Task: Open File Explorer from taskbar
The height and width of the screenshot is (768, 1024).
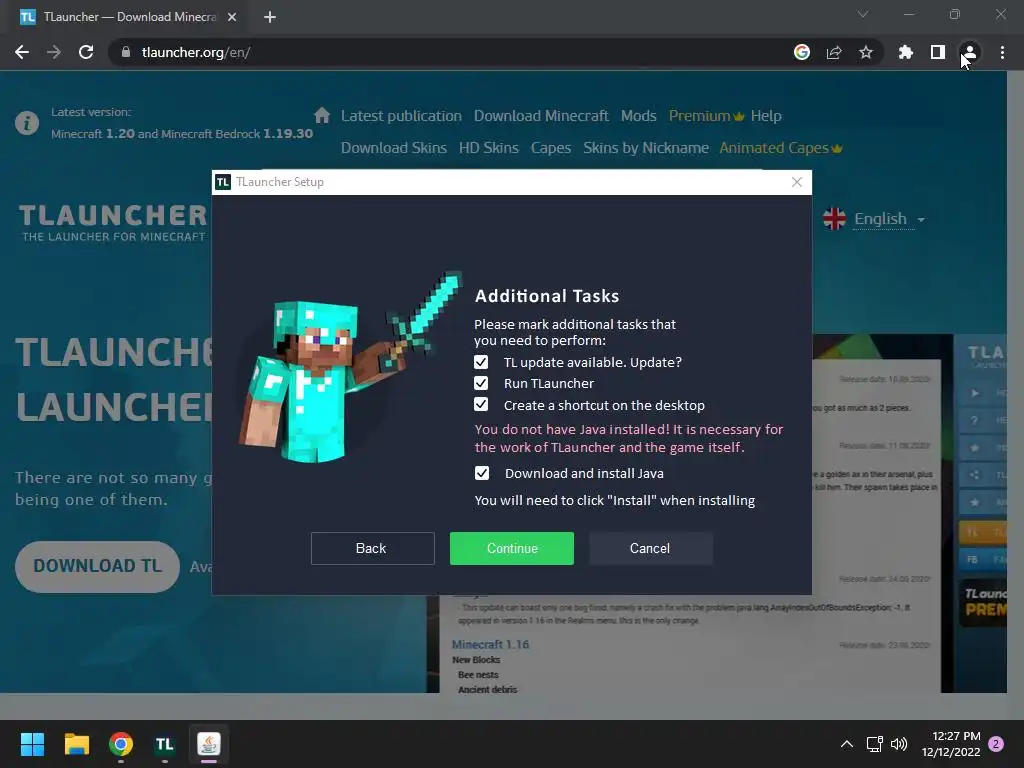Action: [x=76, y=744]
